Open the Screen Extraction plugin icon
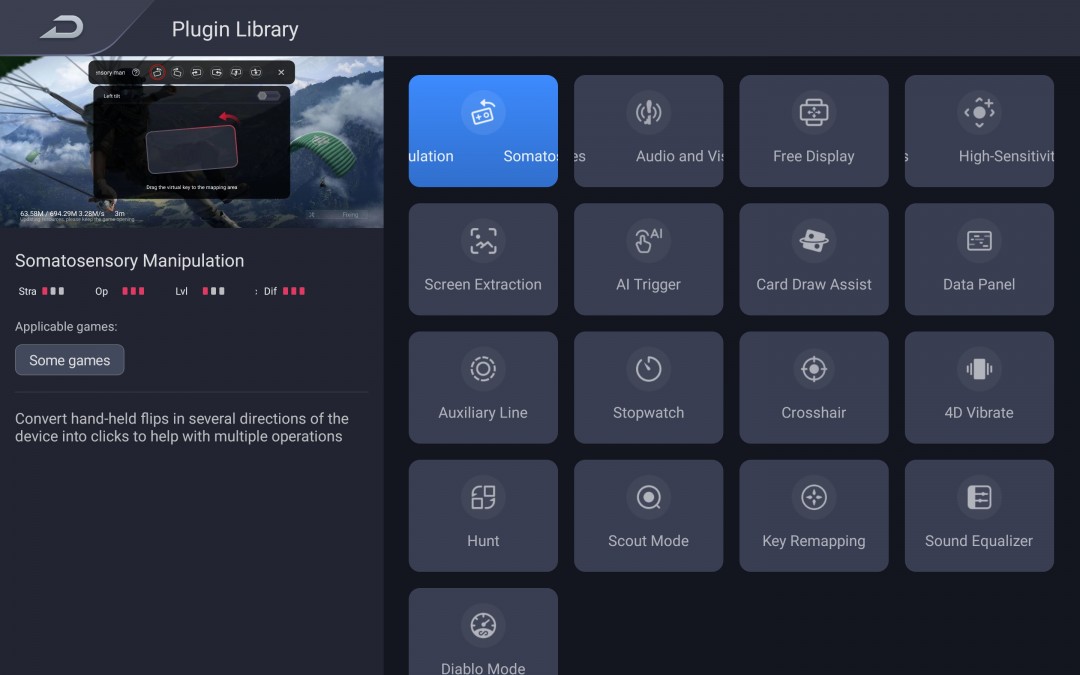1080x675 pixels. point(483,241)
